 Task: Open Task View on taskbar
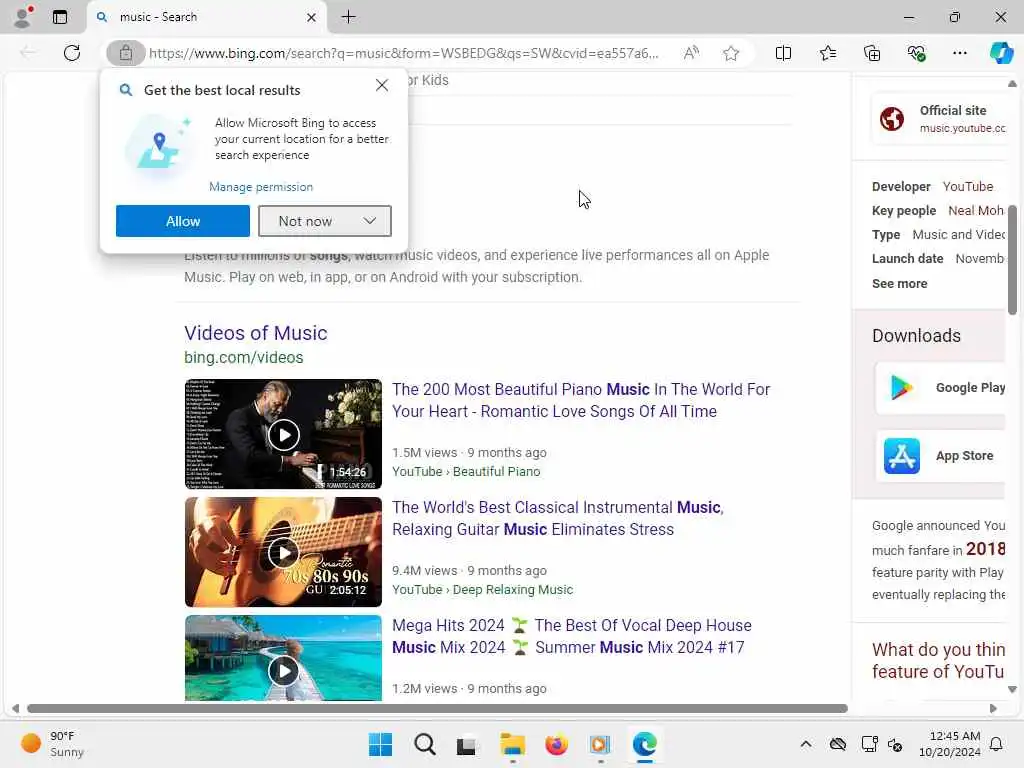coord(466,745)
